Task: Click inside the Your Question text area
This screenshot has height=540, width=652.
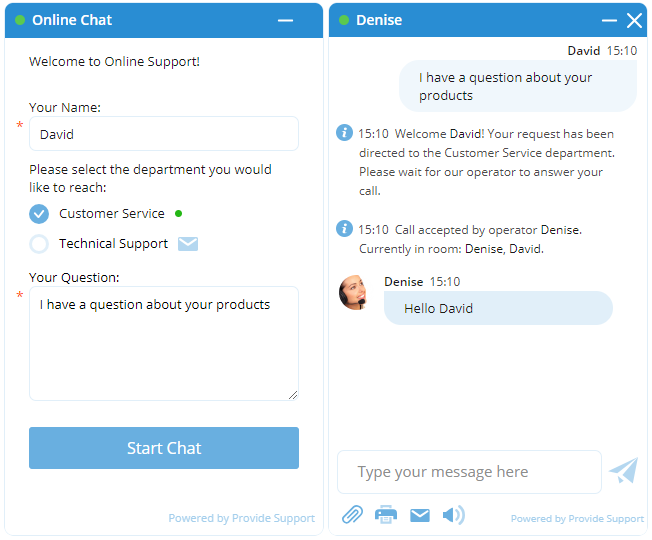Action: 164,343
